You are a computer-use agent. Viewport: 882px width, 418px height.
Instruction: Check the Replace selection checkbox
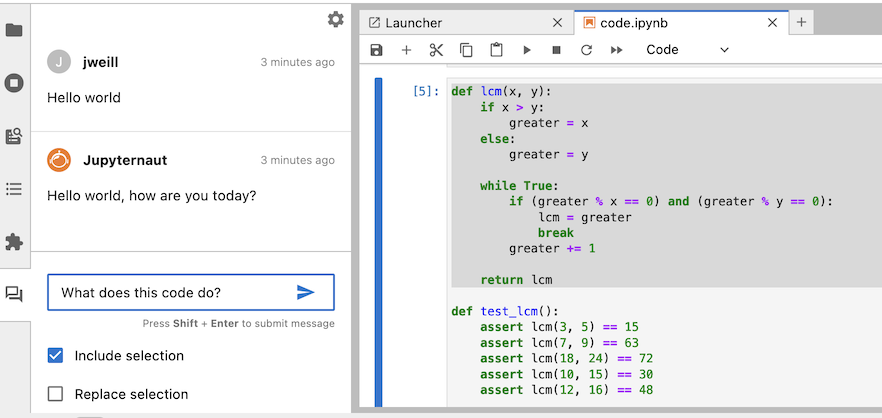pos(55,394)
